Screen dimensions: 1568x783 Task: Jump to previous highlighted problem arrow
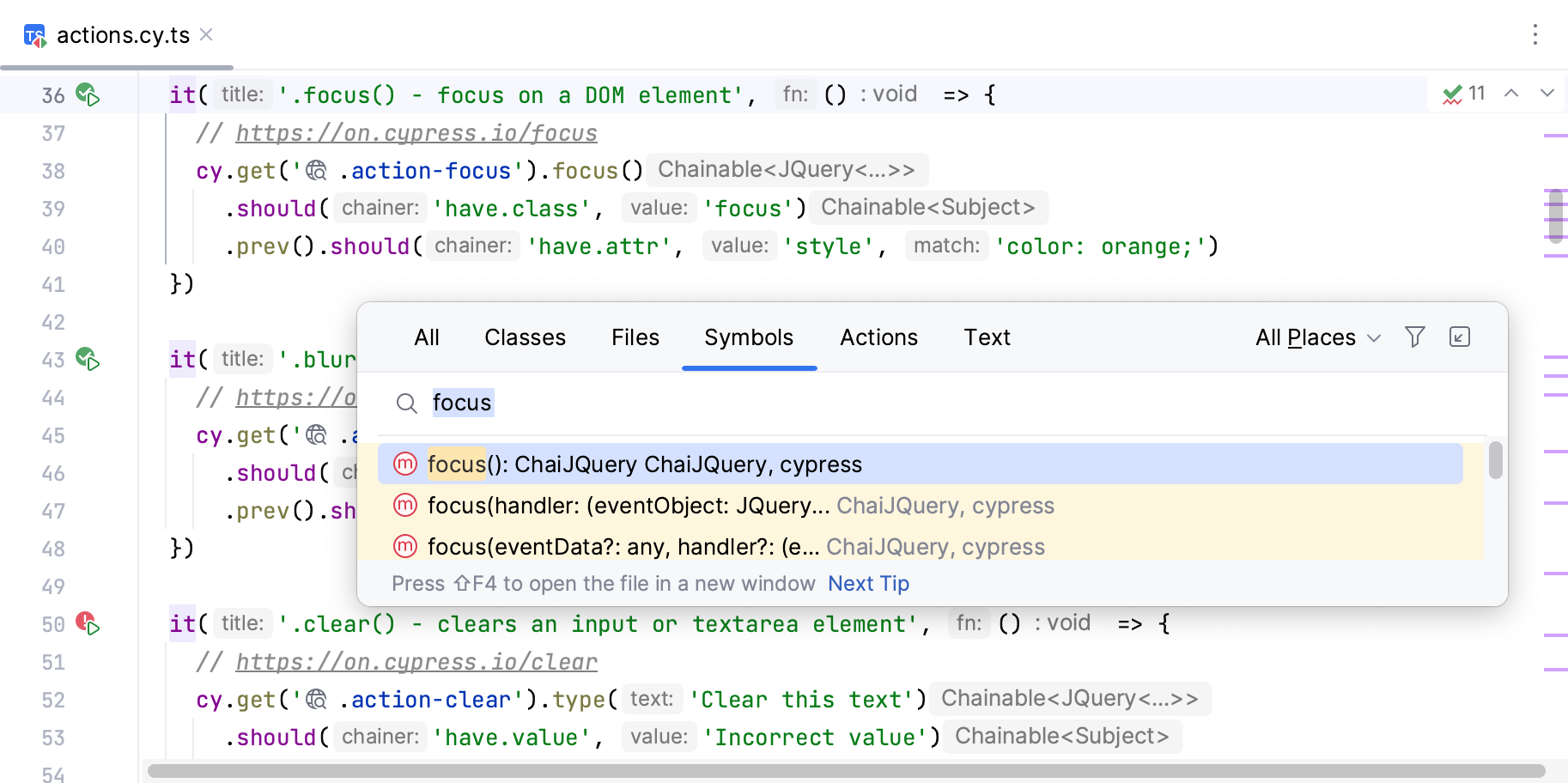point(1511,94)
